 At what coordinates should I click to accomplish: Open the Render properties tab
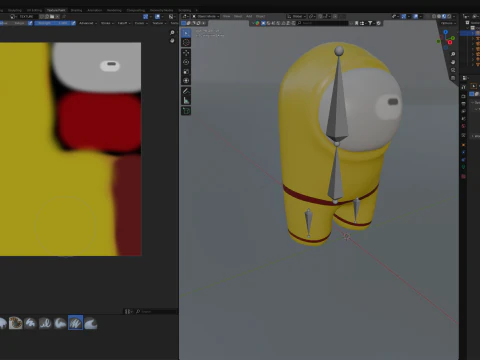click(463, 96)
